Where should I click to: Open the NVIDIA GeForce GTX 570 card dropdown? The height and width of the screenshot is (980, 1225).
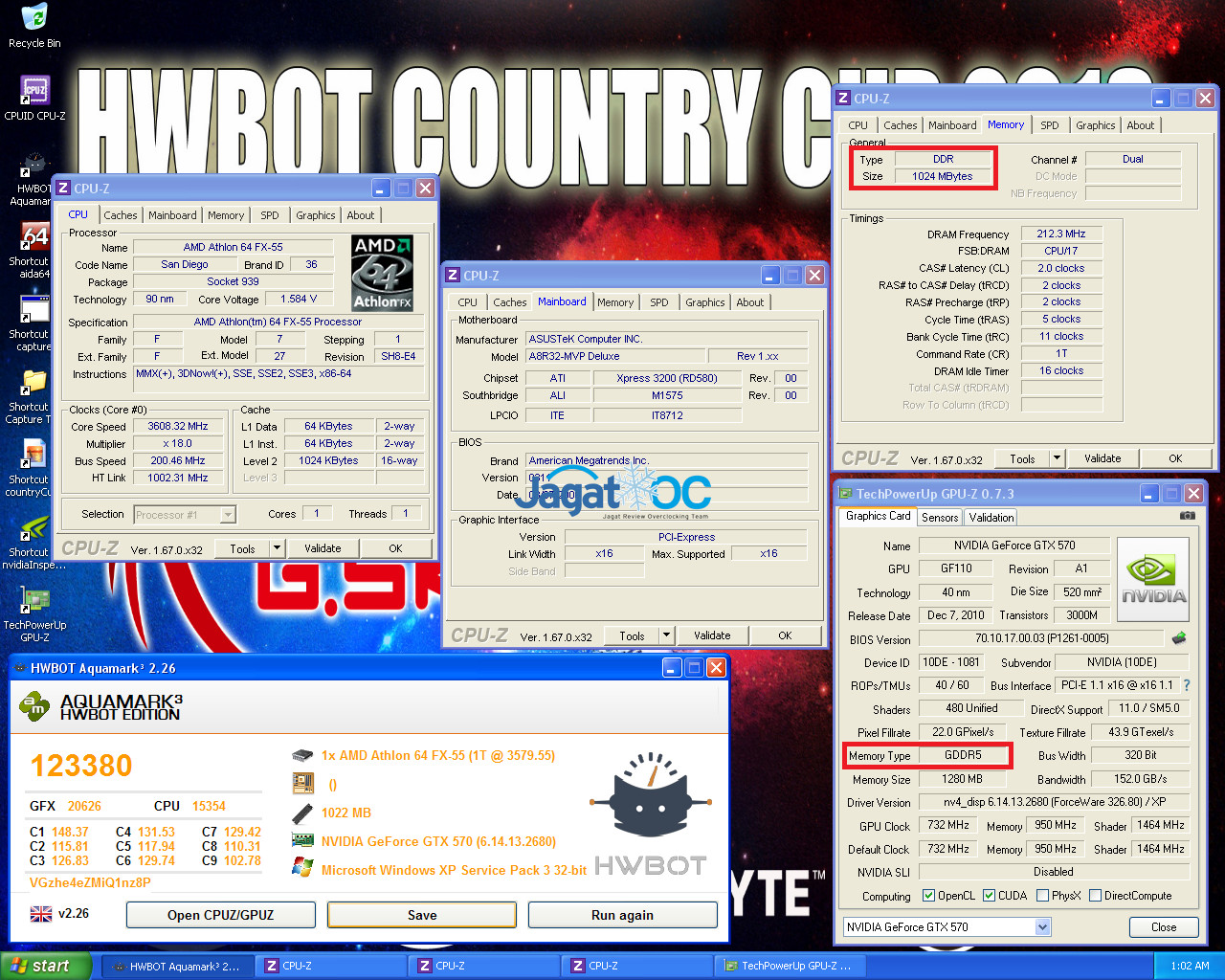coord(1042,926)
